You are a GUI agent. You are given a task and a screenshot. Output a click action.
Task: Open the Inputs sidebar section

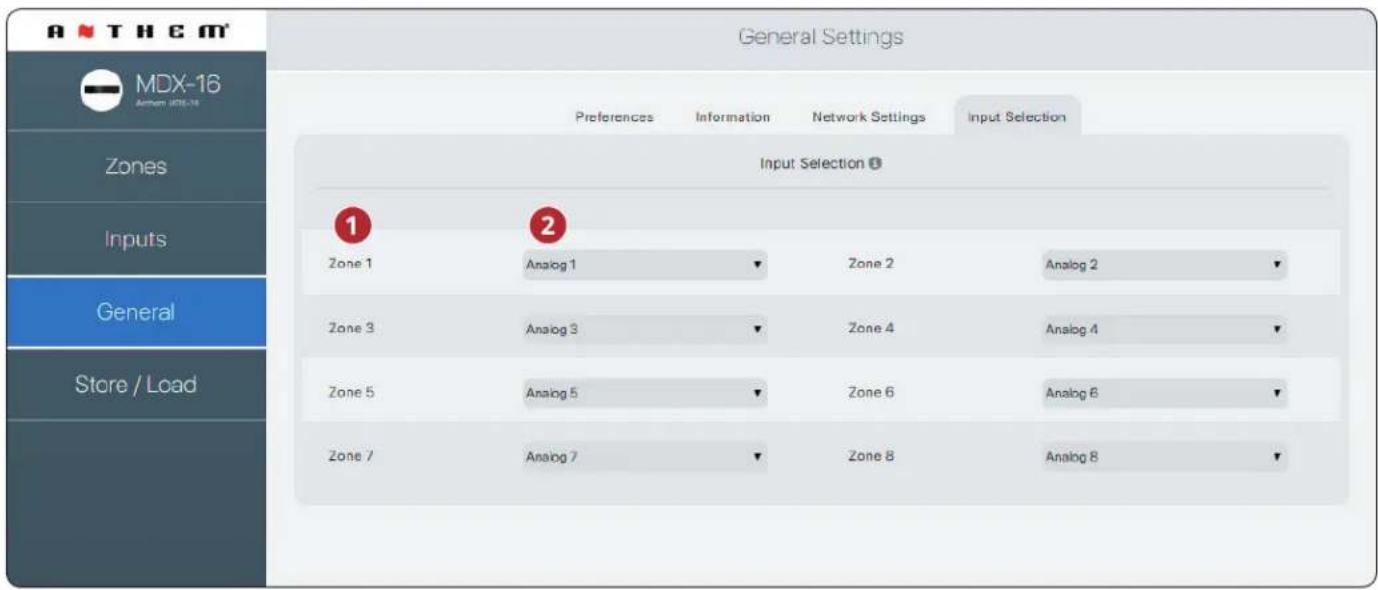pos(136,240)
